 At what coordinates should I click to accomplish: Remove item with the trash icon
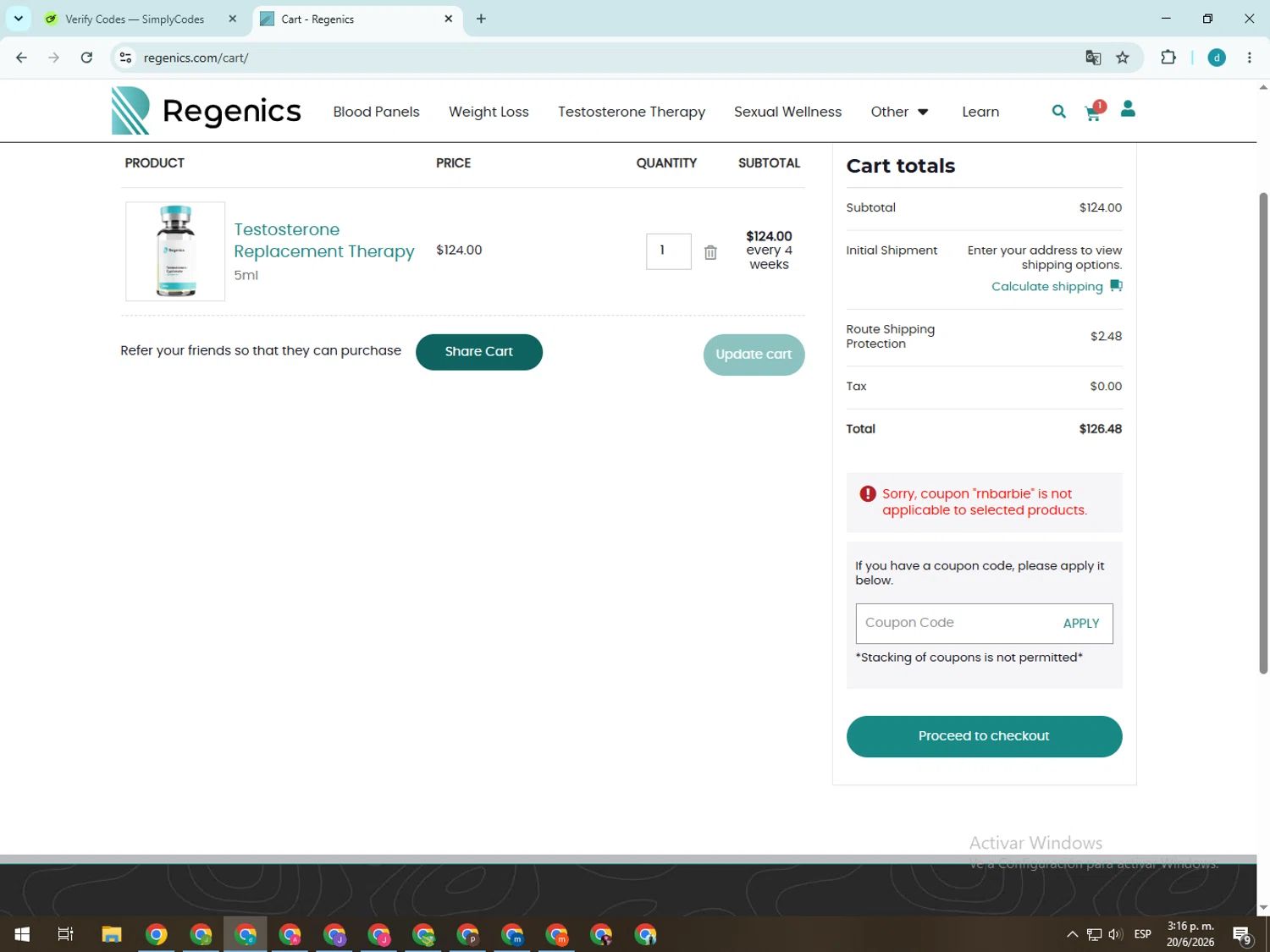(710, 252)
